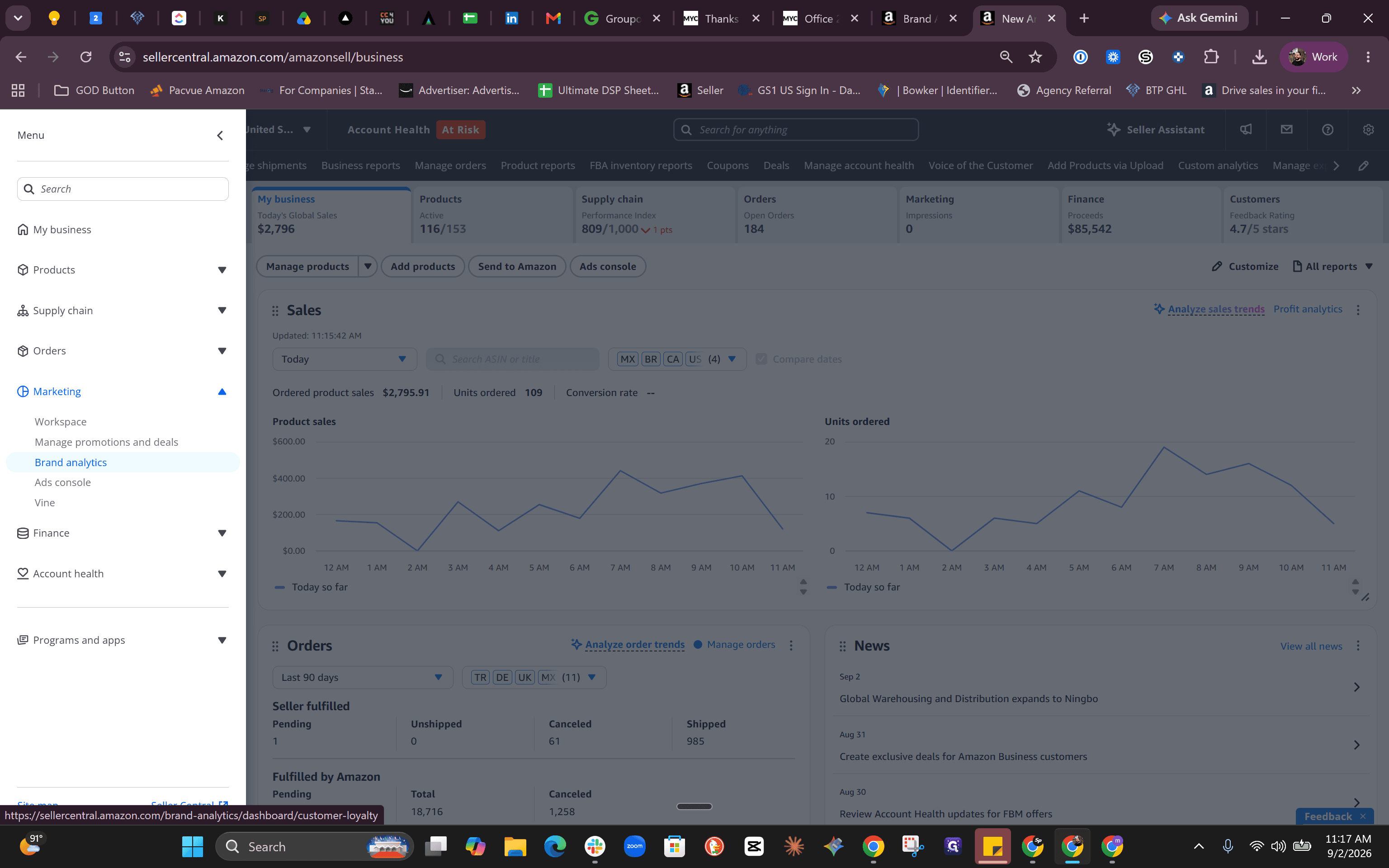
Task: Open the Orders card options menu
Action: [791, 645]
